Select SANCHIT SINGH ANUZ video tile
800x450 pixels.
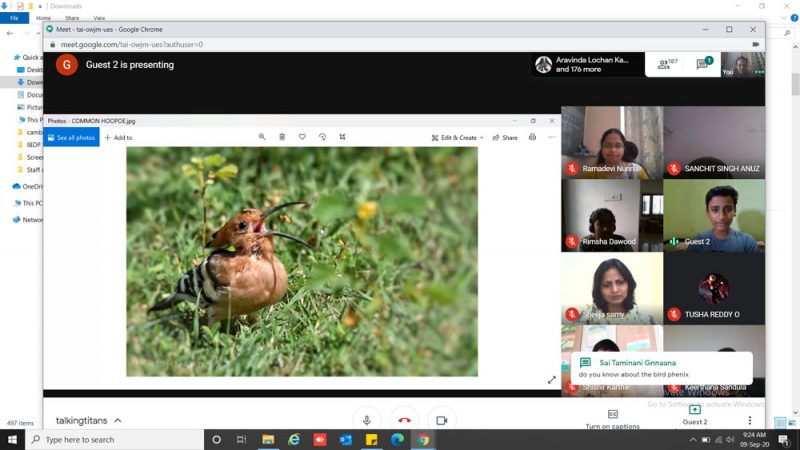[714, 142]
